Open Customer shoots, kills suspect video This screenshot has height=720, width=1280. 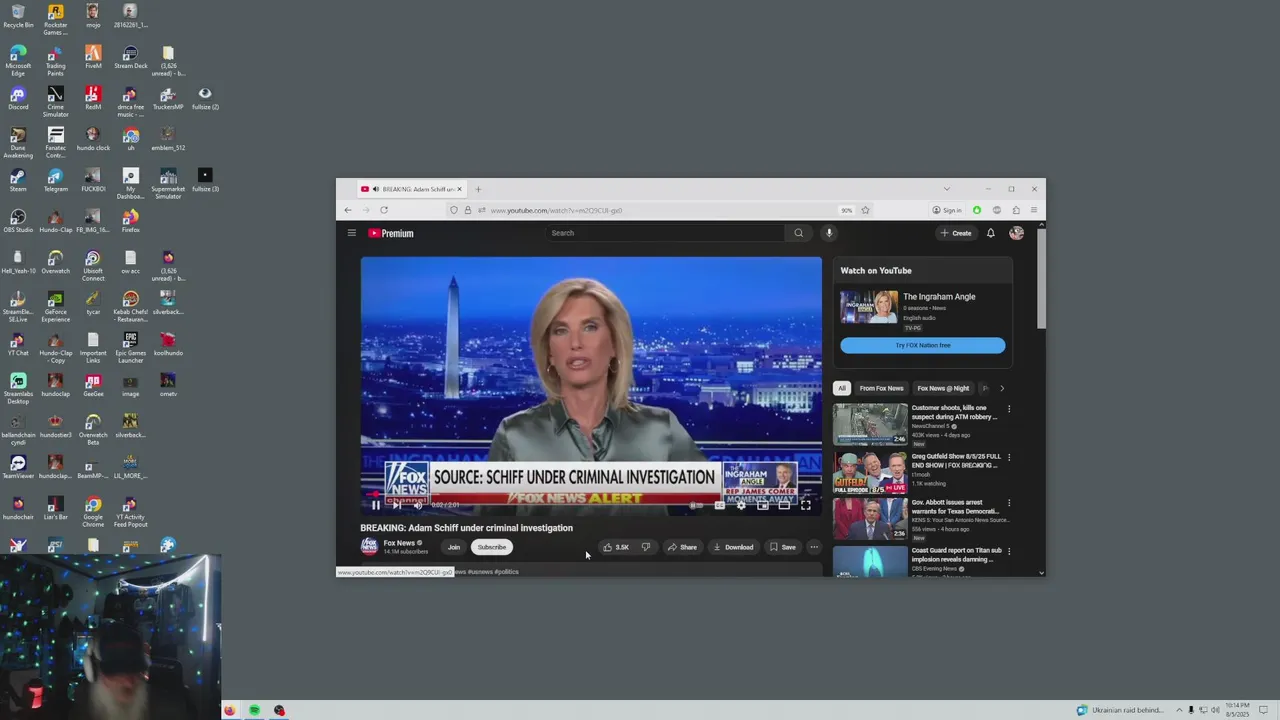(x=870, y=424)
